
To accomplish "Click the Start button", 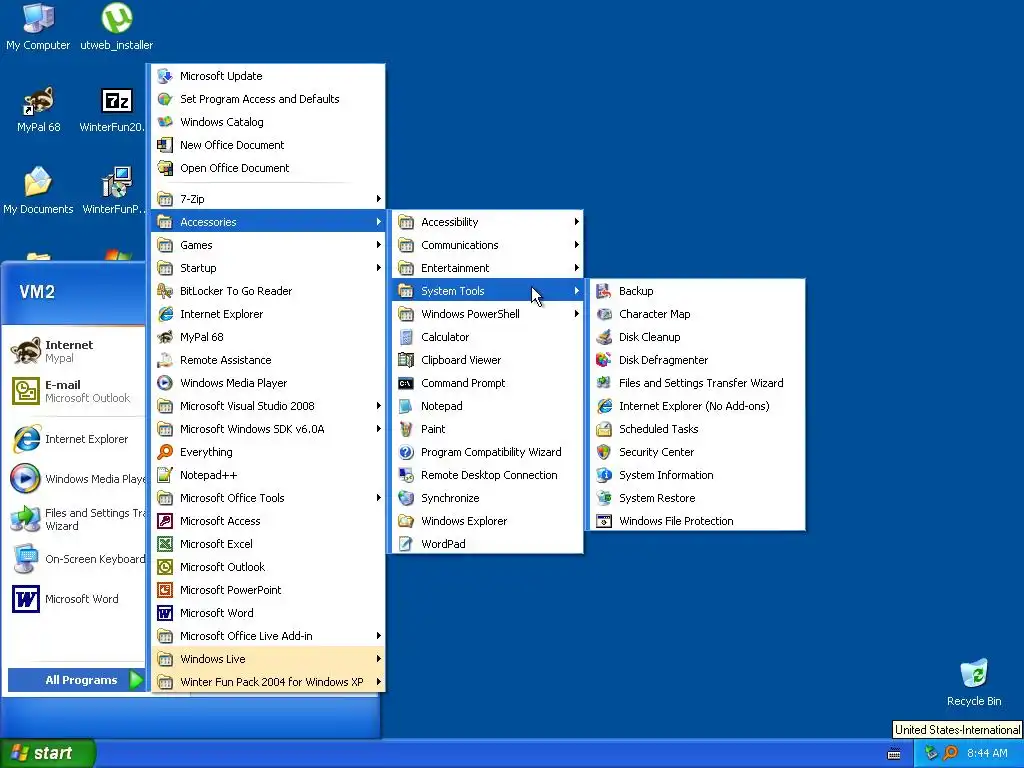I will tap(48, 753).
